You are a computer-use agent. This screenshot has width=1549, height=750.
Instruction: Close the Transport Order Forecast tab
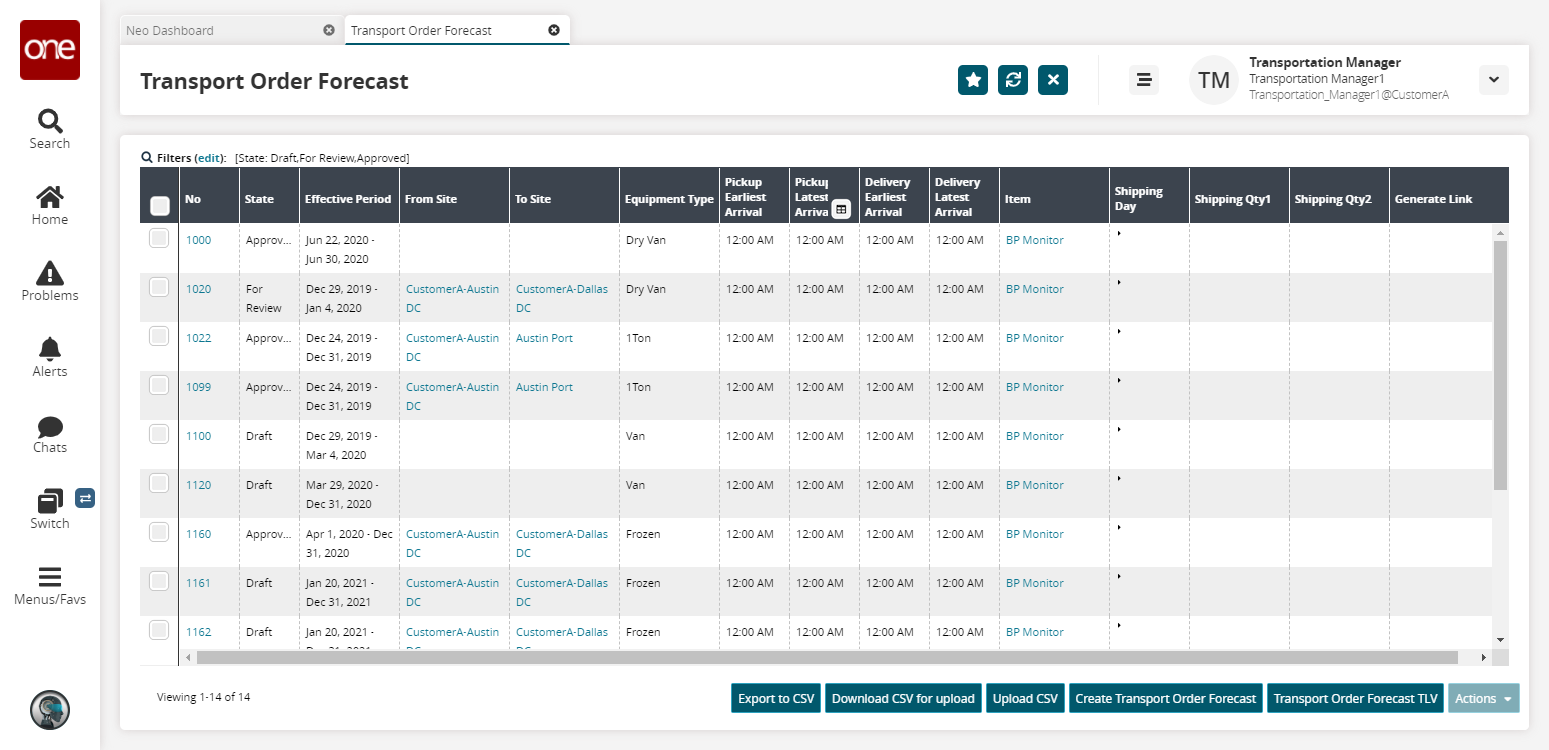pyautogui.click(x=554, y=30)
